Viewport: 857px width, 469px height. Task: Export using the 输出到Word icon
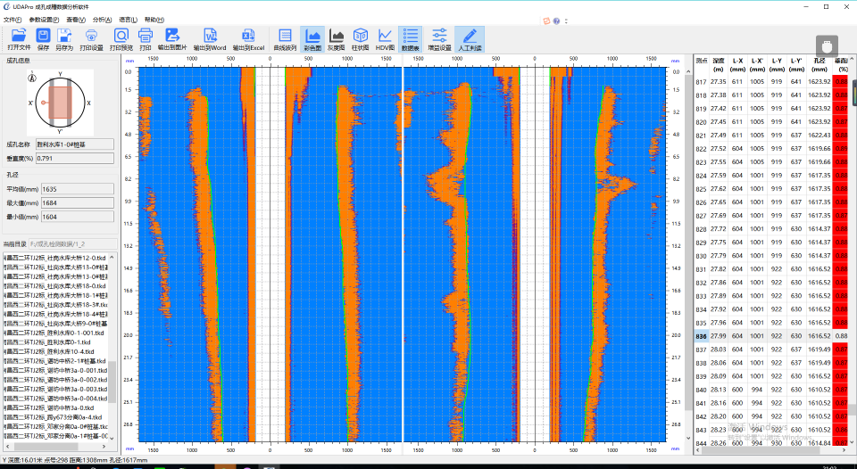[208, 38]
